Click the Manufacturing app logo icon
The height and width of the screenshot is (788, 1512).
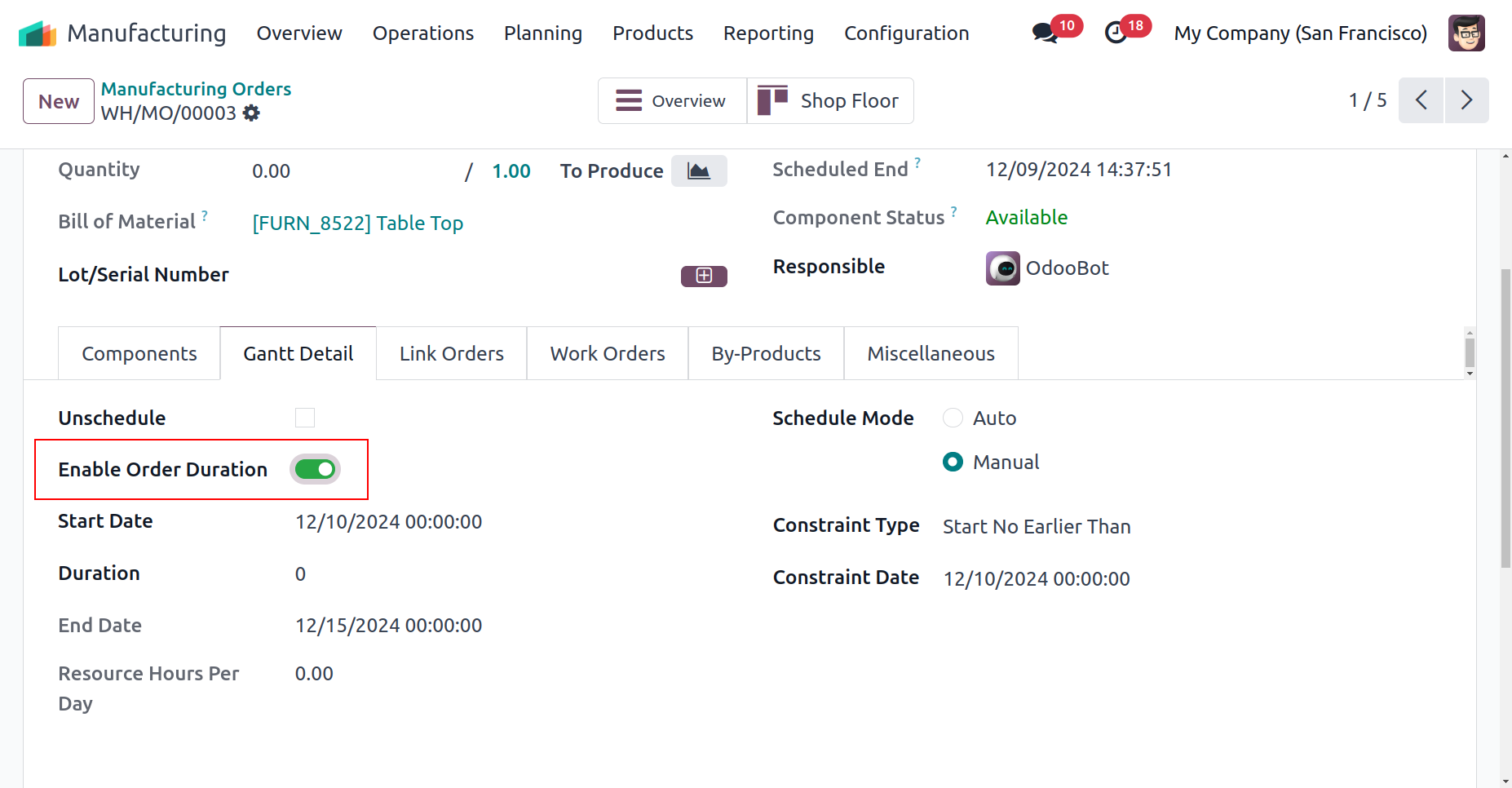pyautogui.click(x=38, y=33)
